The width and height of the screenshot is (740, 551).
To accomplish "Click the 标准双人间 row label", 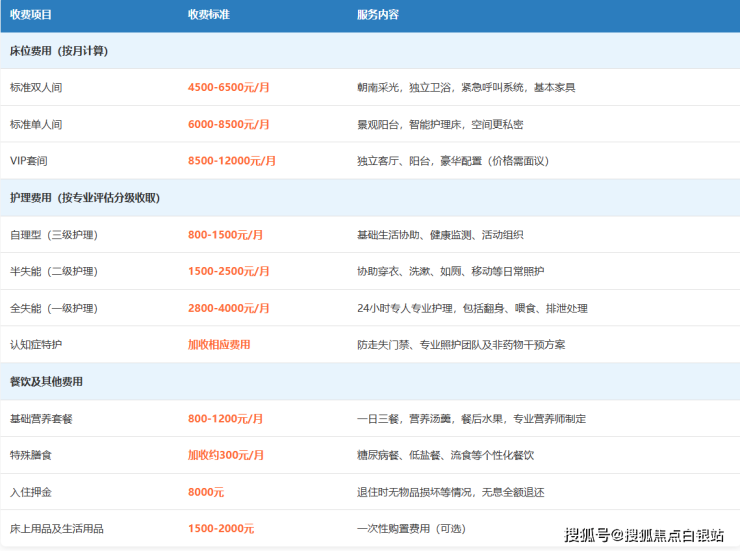I will click(x=36, y=87).
